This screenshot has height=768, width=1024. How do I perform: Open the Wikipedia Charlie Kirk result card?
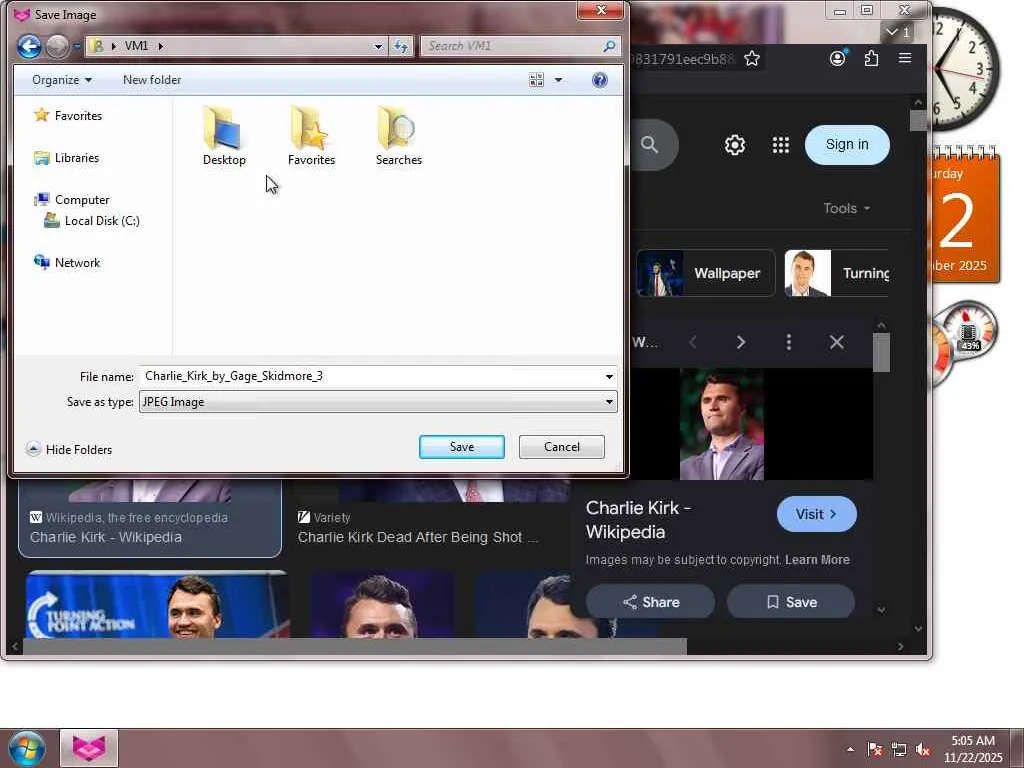pos(150,519)
